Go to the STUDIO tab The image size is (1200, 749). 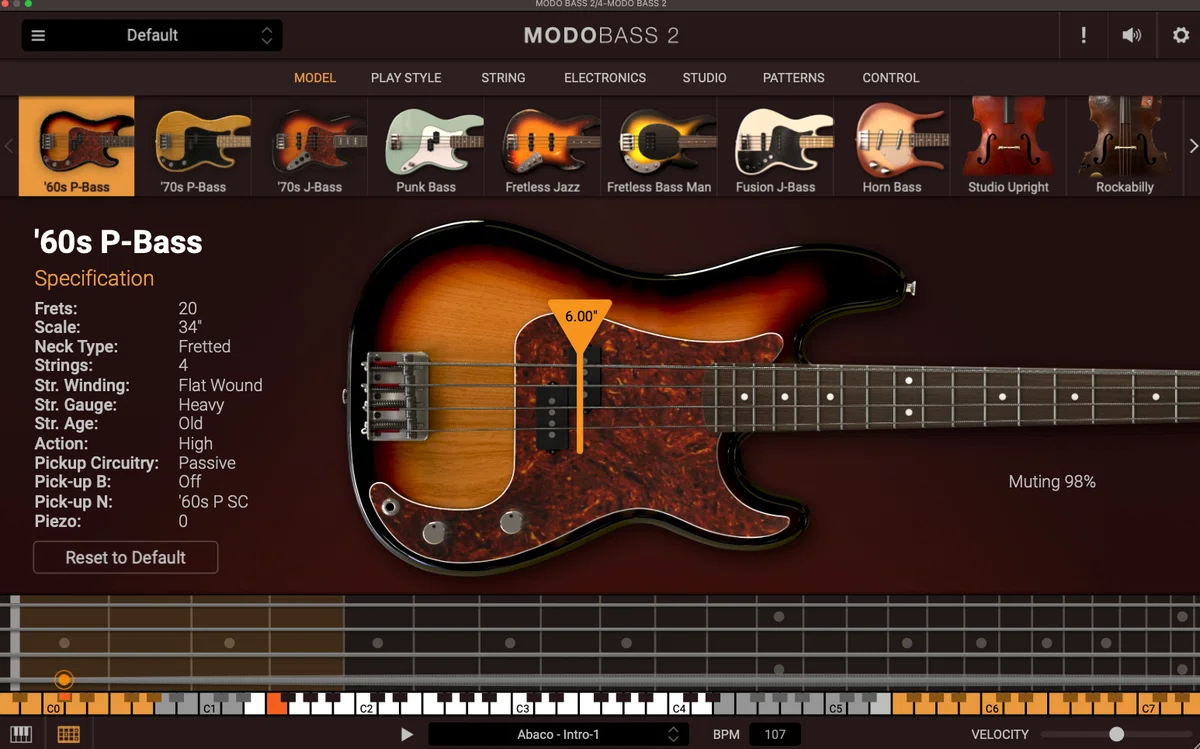pos(705,78)
